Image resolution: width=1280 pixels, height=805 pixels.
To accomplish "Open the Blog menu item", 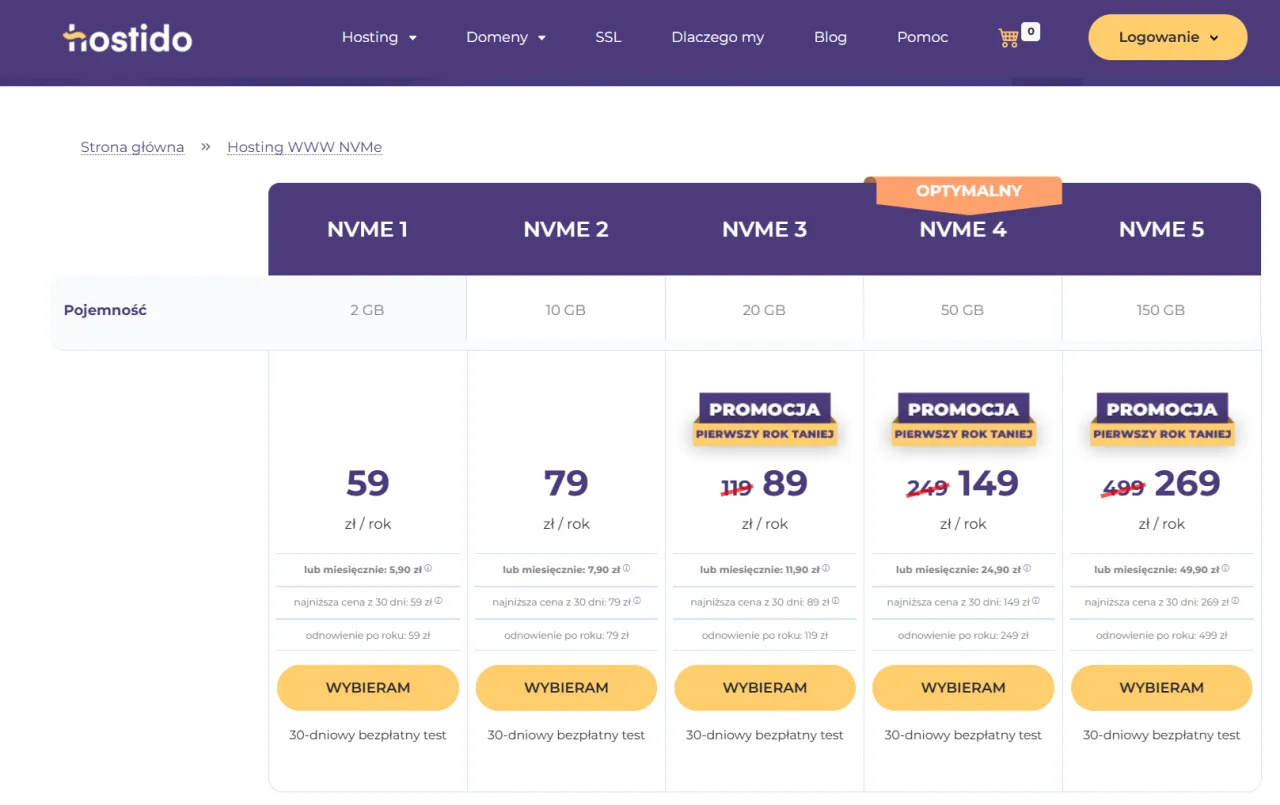I will pyautogui.click(x=830, y=37).
